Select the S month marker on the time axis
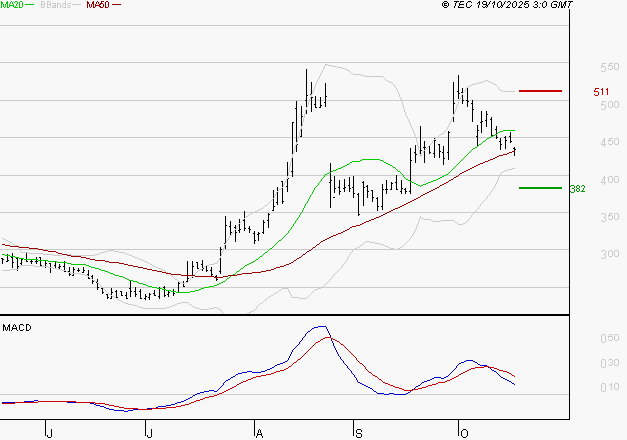 coord(358,432)
